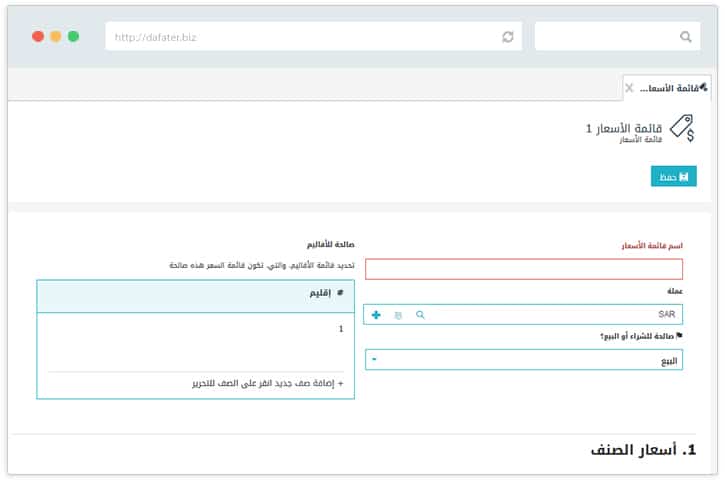The height and width of the screenshot is (485, 725).
Task: Click the yellow window minimize dot
Action: [55, 37]
